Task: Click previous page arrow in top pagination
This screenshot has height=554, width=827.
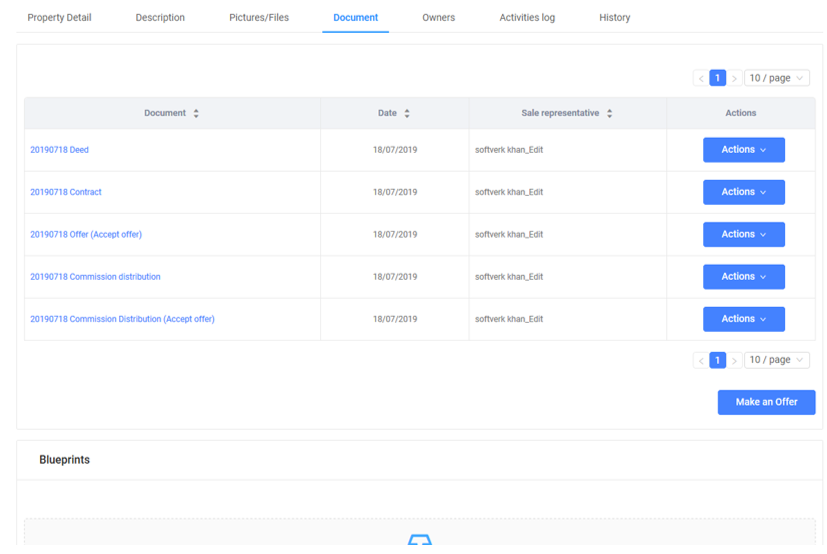Action: coord(701,78)
